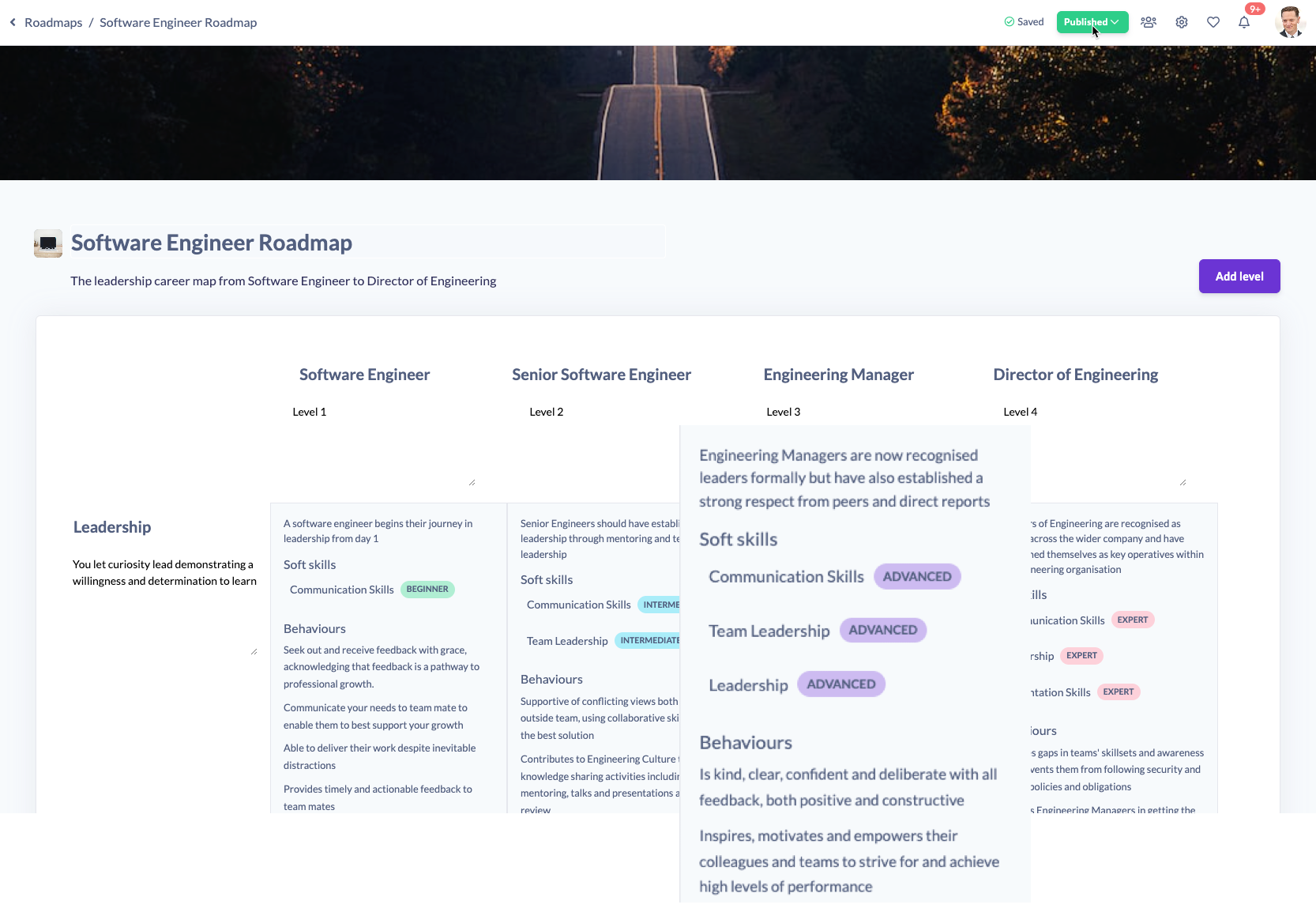Click the 9+ notification count badge
The width and height of the screenshot is (1316, 912).
pos(1255,9)
